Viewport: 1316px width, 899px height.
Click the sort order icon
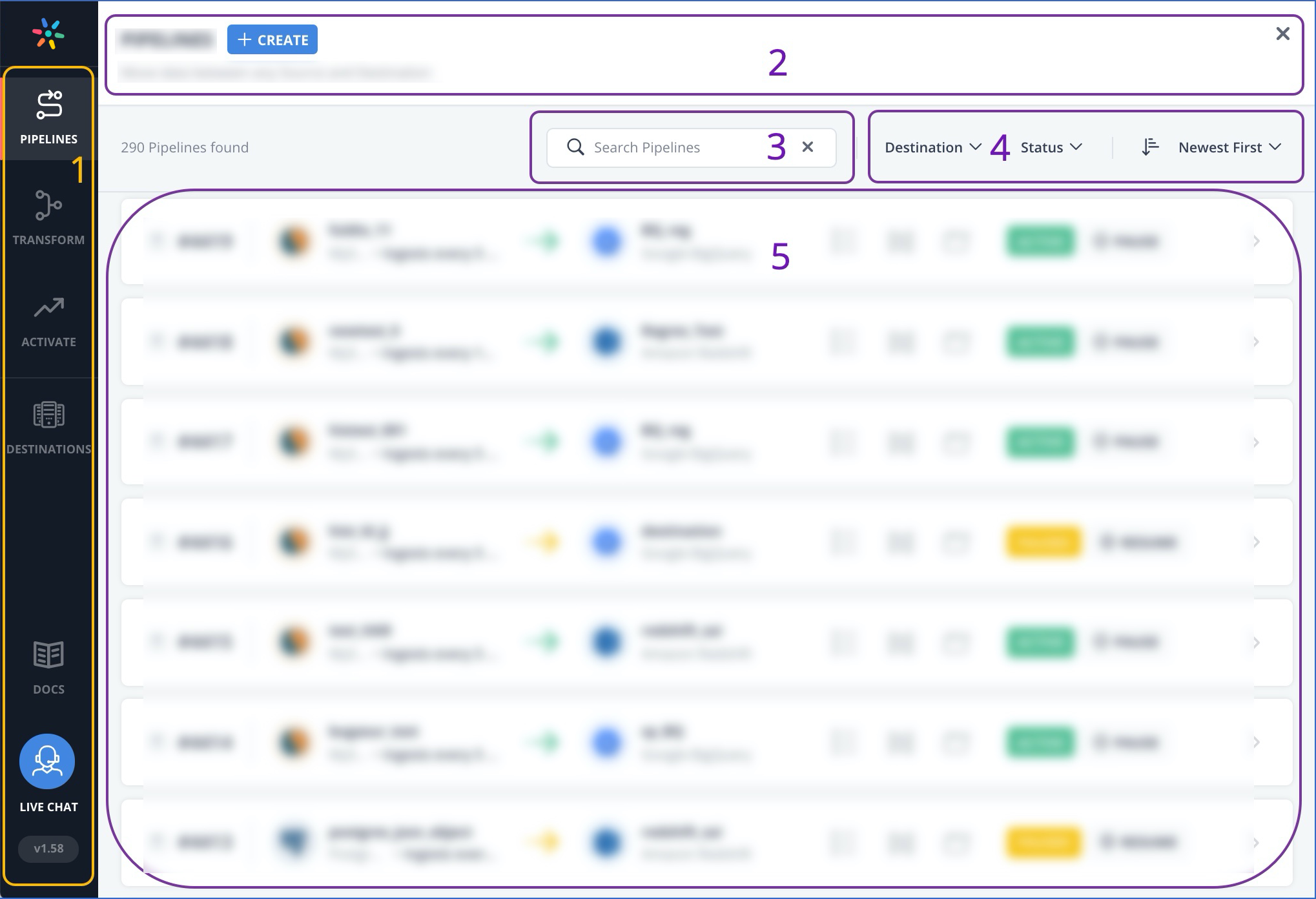click(1150, 147)
